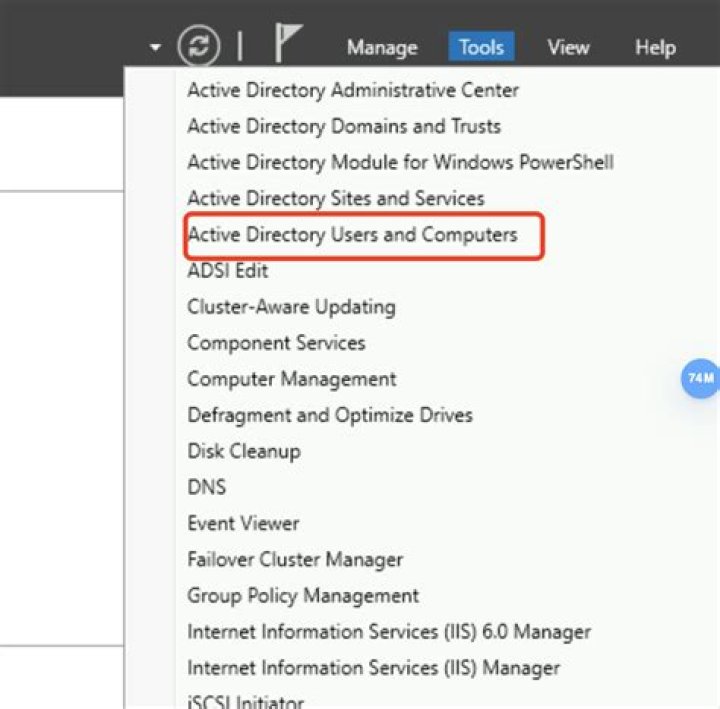
Task: Open Active Directory Sites and Services
Action: [x=336, y=198]
